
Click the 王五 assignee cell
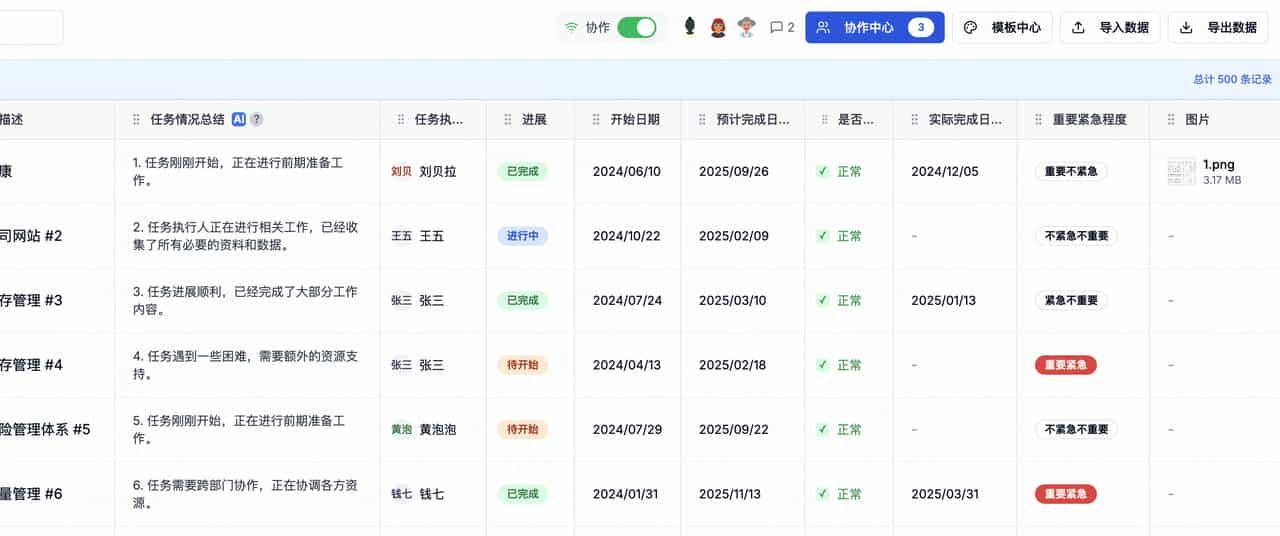[433, 236]
